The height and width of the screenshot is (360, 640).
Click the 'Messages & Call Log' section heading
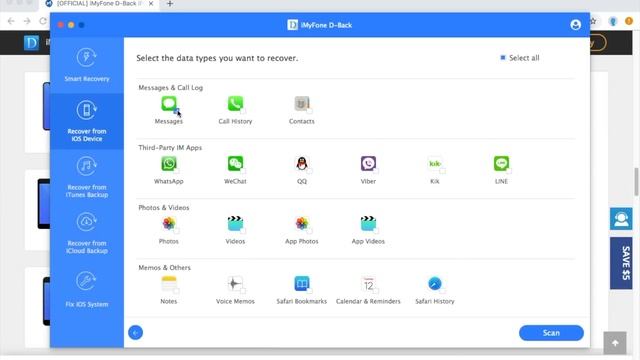point(171,87)
